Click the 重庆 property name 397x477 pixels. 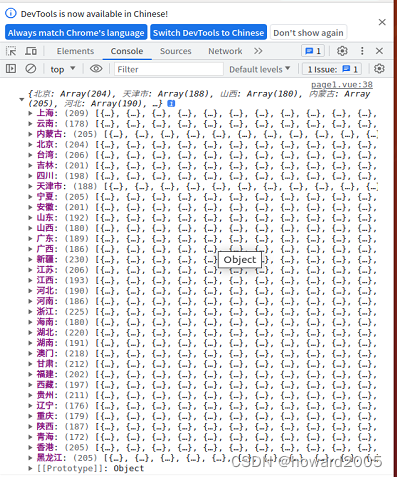pyautogui.click(x=45, y=416)
